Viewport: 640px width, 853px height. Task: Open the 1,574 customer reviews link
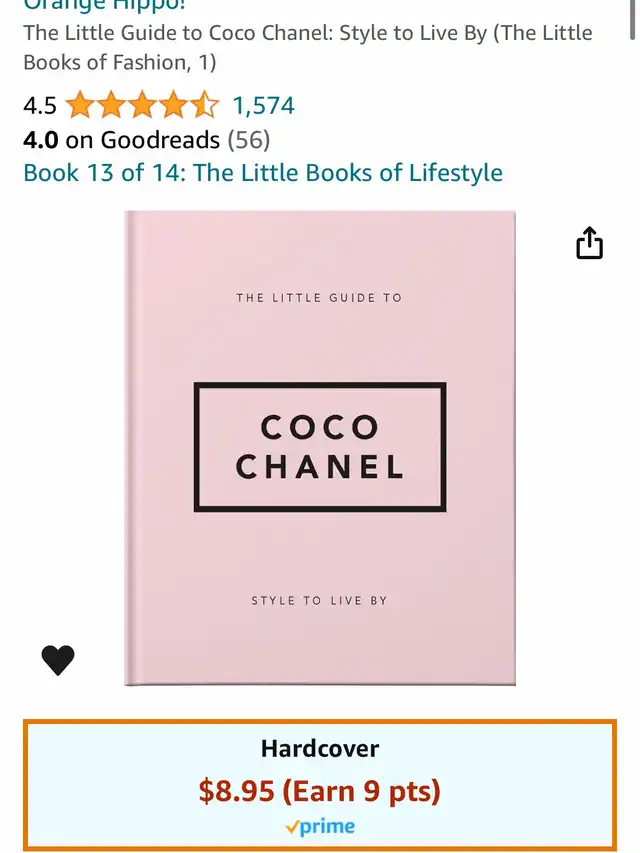click(263, 106)
